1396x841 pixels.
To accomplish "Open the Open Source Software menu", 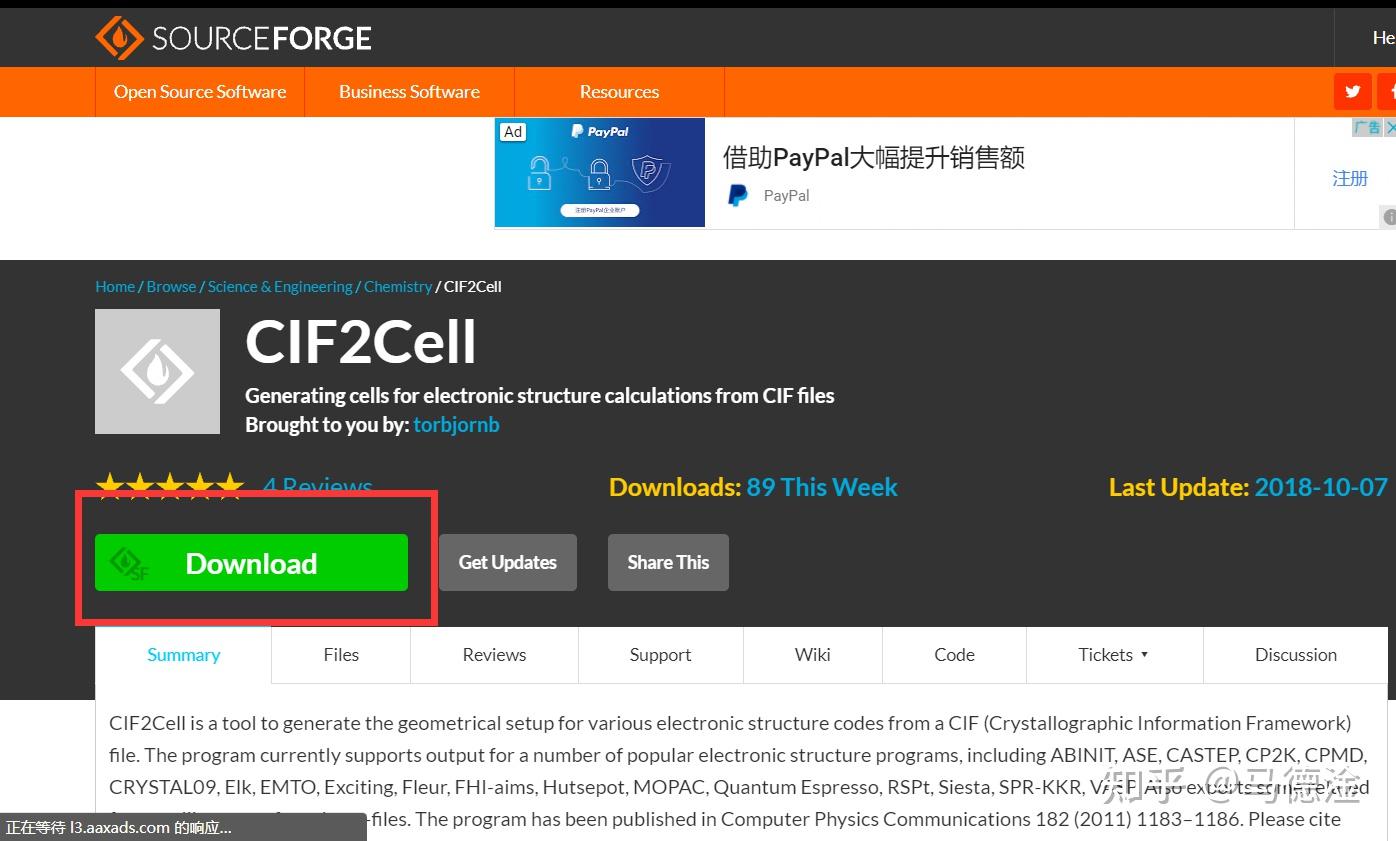I will [200, 91].
